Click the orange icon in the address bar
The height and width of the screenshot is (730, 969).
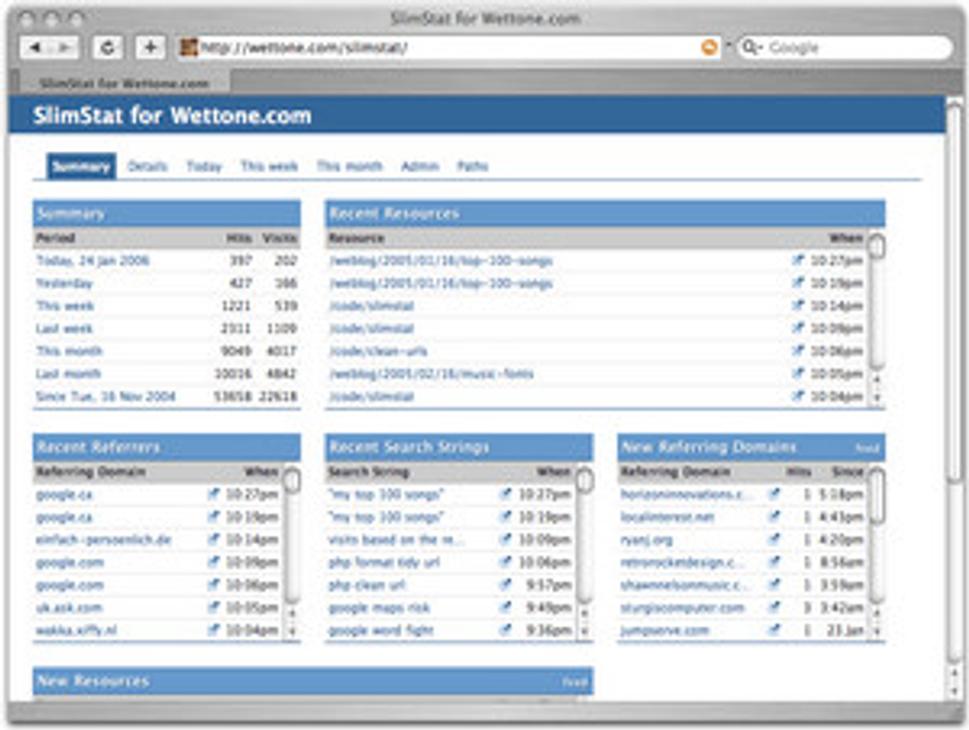tap(709, 47)
